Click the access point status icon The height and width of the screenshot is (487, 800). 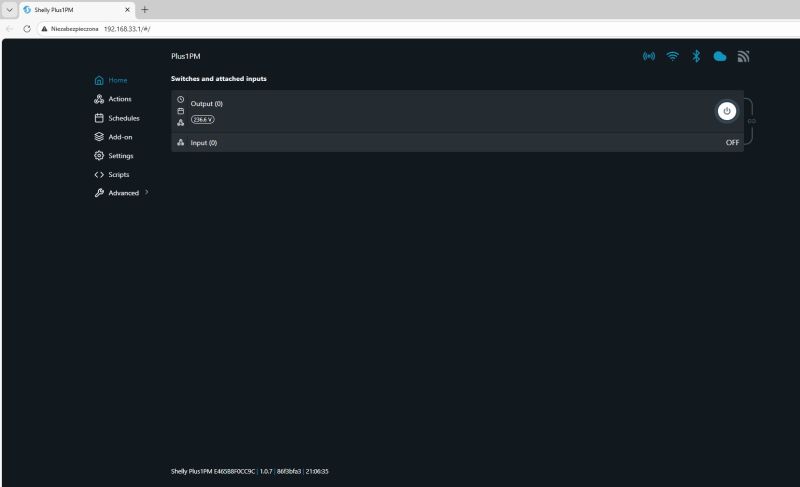pyautogui.click(x=649, y=56)
